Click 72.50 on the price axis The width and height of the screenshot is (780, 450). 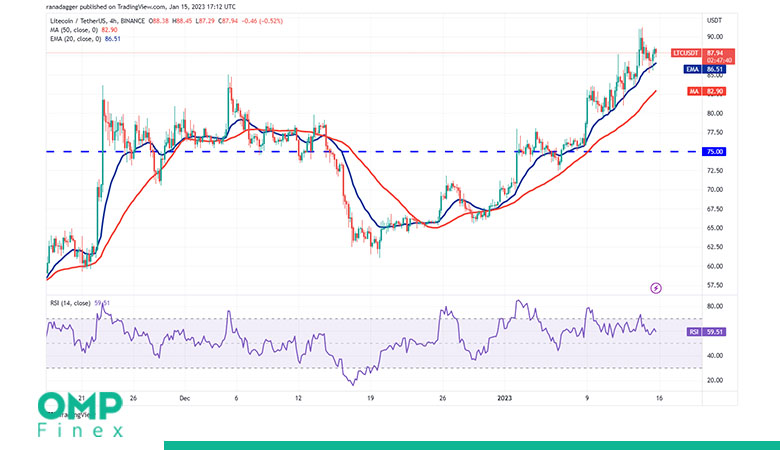[715, 171]
